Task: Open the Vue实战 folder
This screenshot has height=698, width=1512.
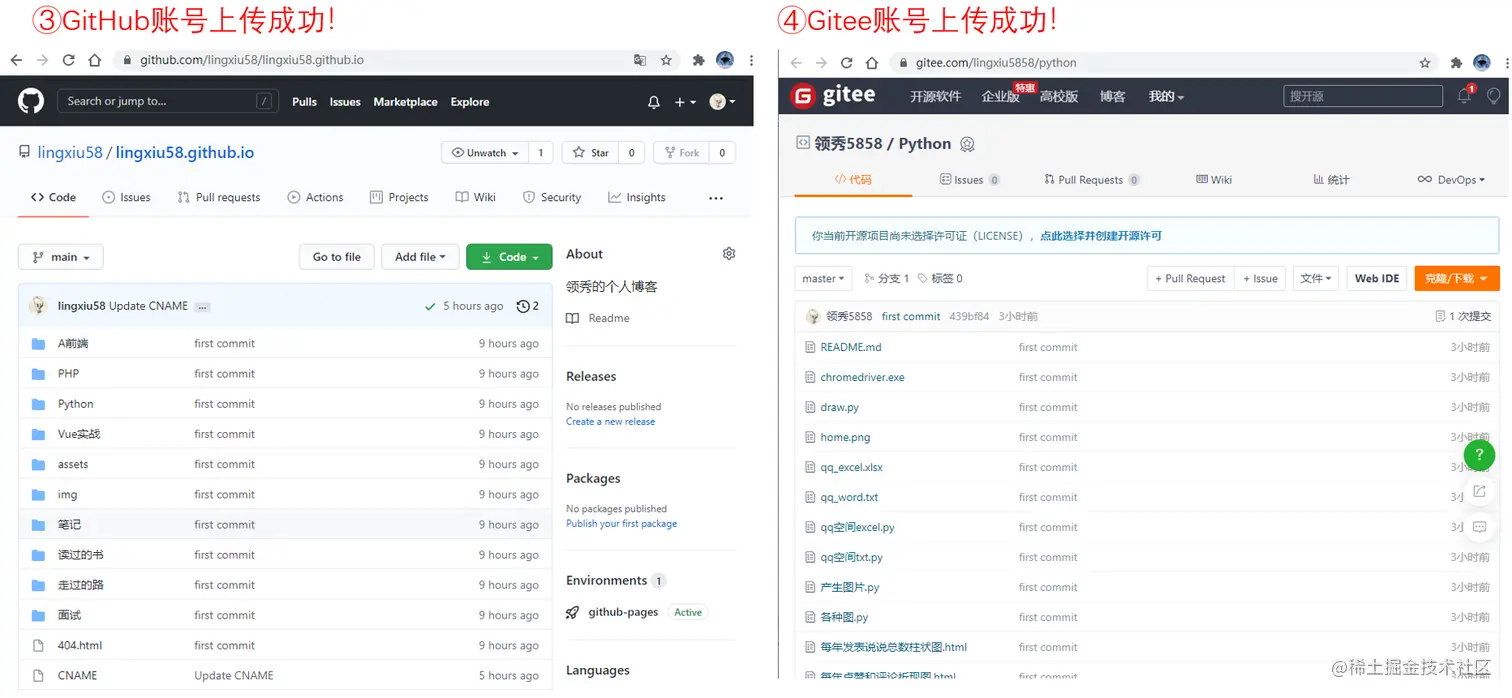Action: pyautogui.click(x=79, y=434)
